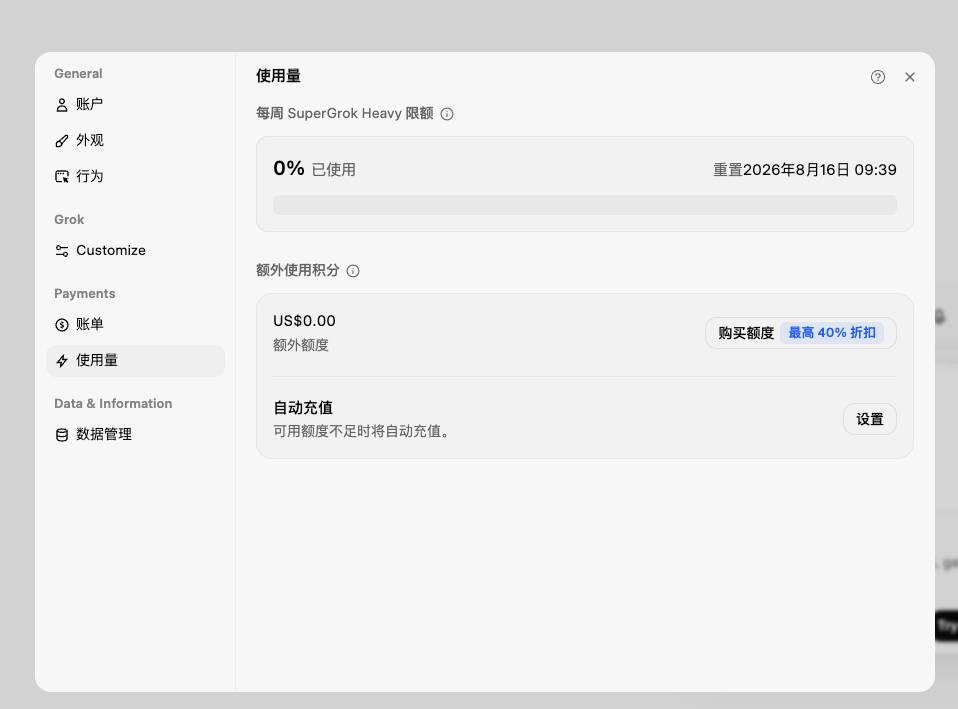Close the settings dialog with X

[x=910, y=77]
